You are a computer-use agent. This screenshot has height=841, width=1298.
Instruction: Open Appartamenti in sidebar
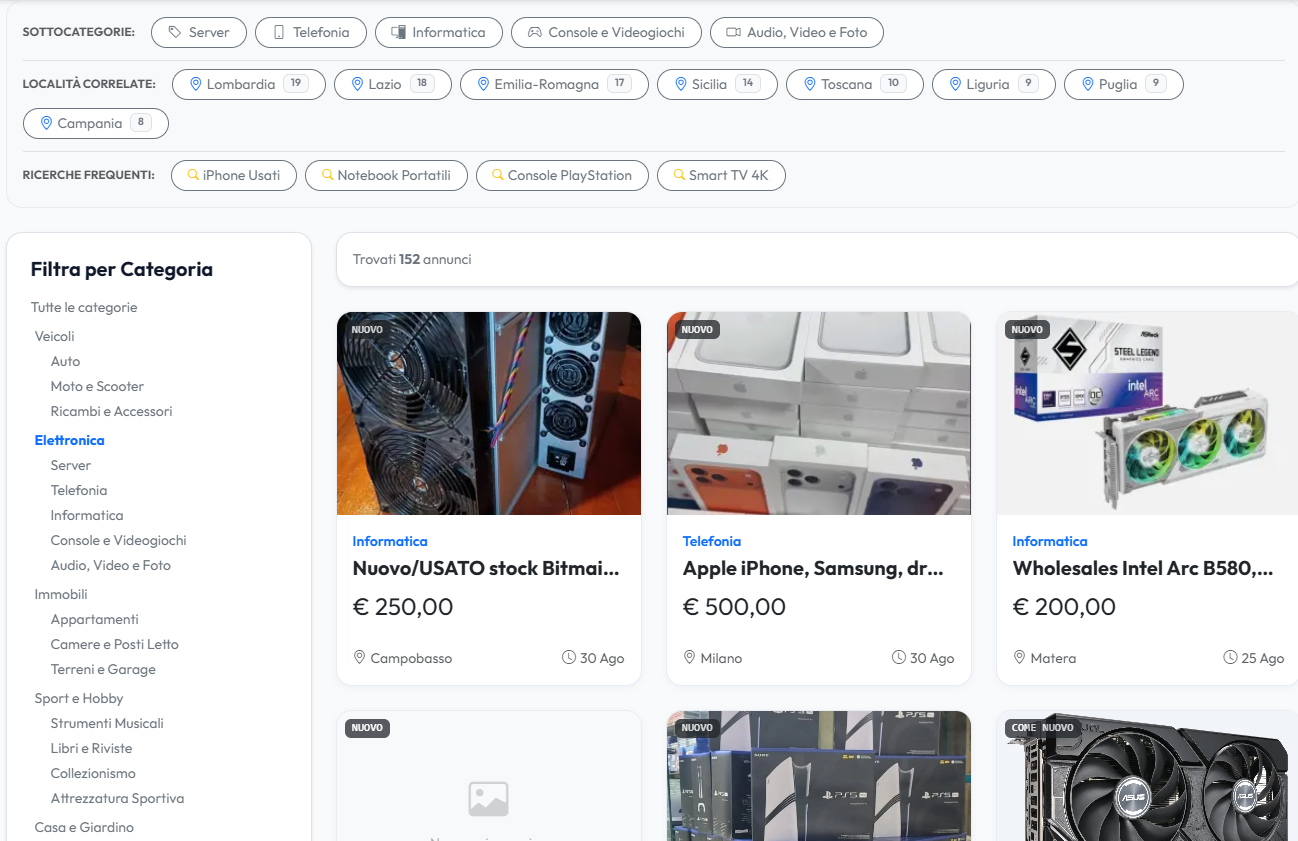(x=94, y=619)
